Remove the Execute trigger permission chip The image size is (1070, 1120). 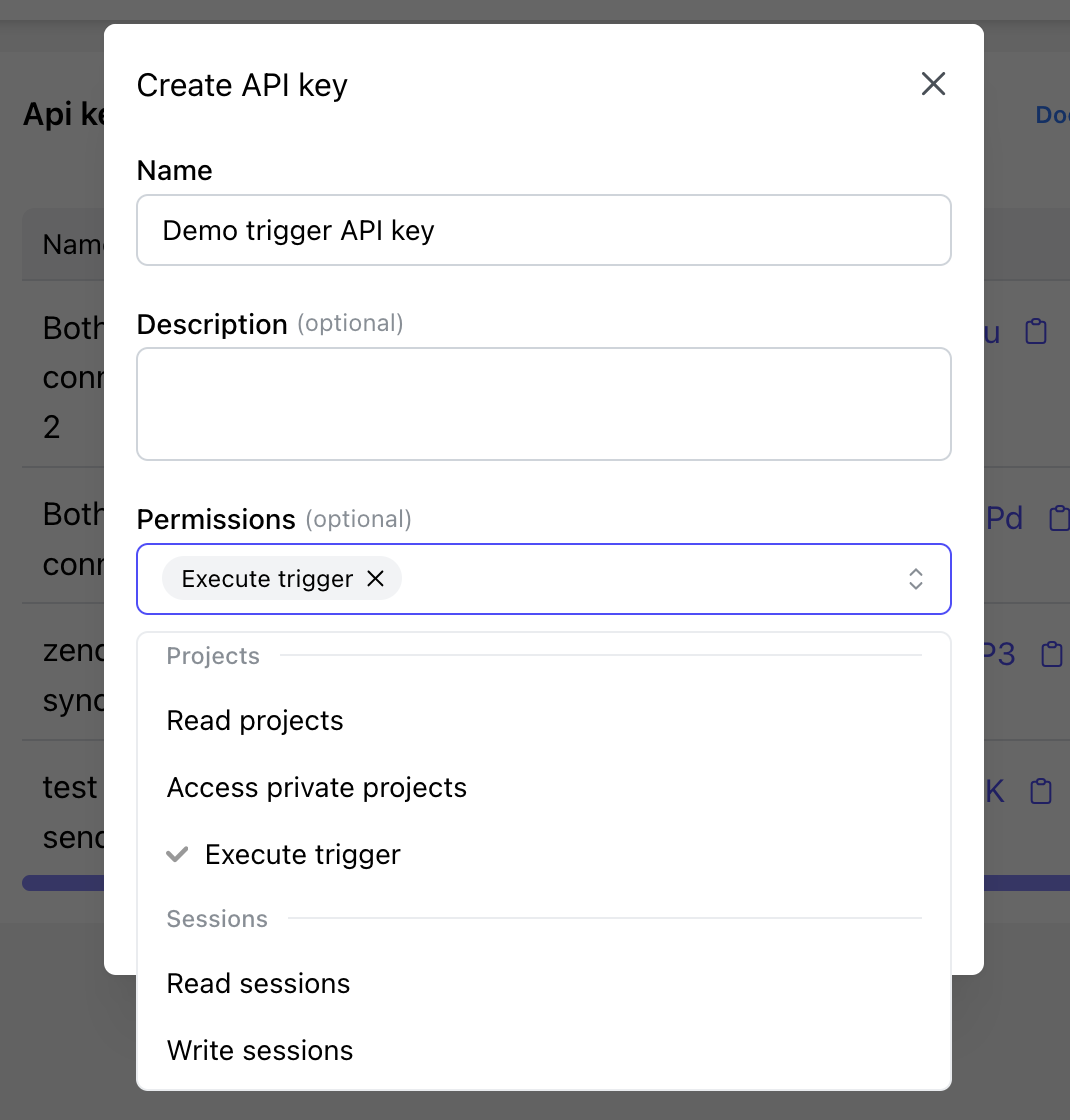click(x=376, y=579)
